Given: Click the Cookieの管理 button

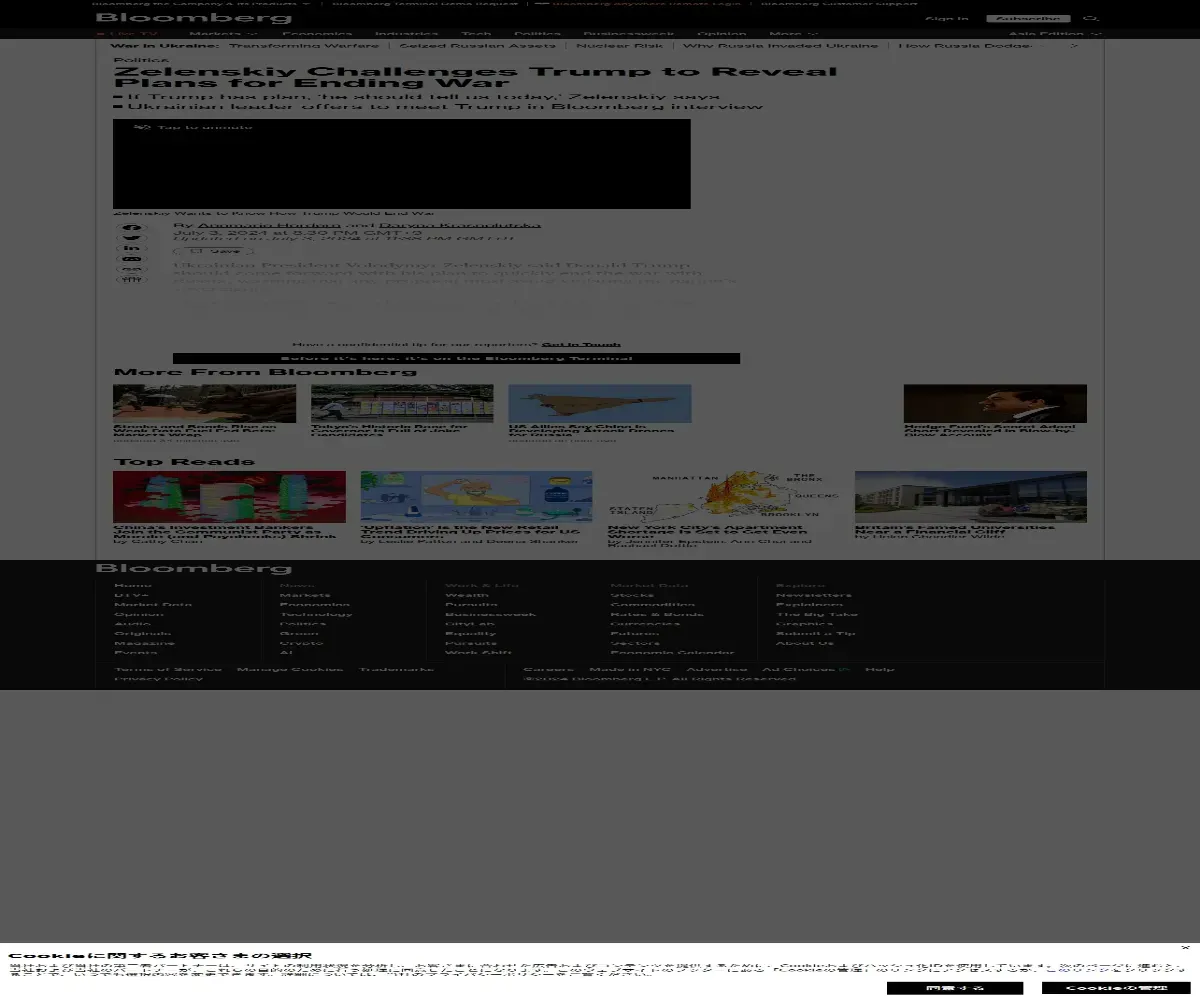Looking at the screenshot, I should pyautogui.click(x=1115, y=988).
